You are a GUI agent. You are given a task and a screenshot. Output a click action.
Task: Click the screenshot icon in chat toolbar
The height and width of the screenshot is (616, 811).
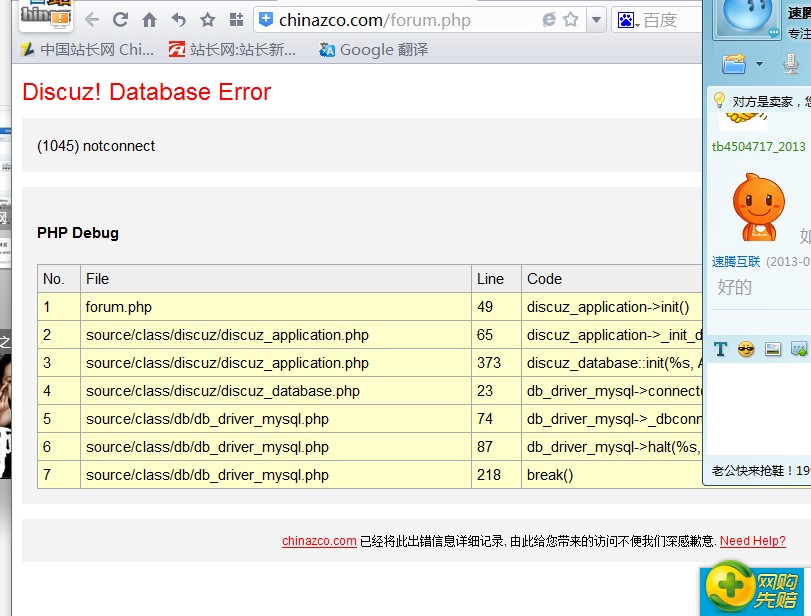click(799, 350)
